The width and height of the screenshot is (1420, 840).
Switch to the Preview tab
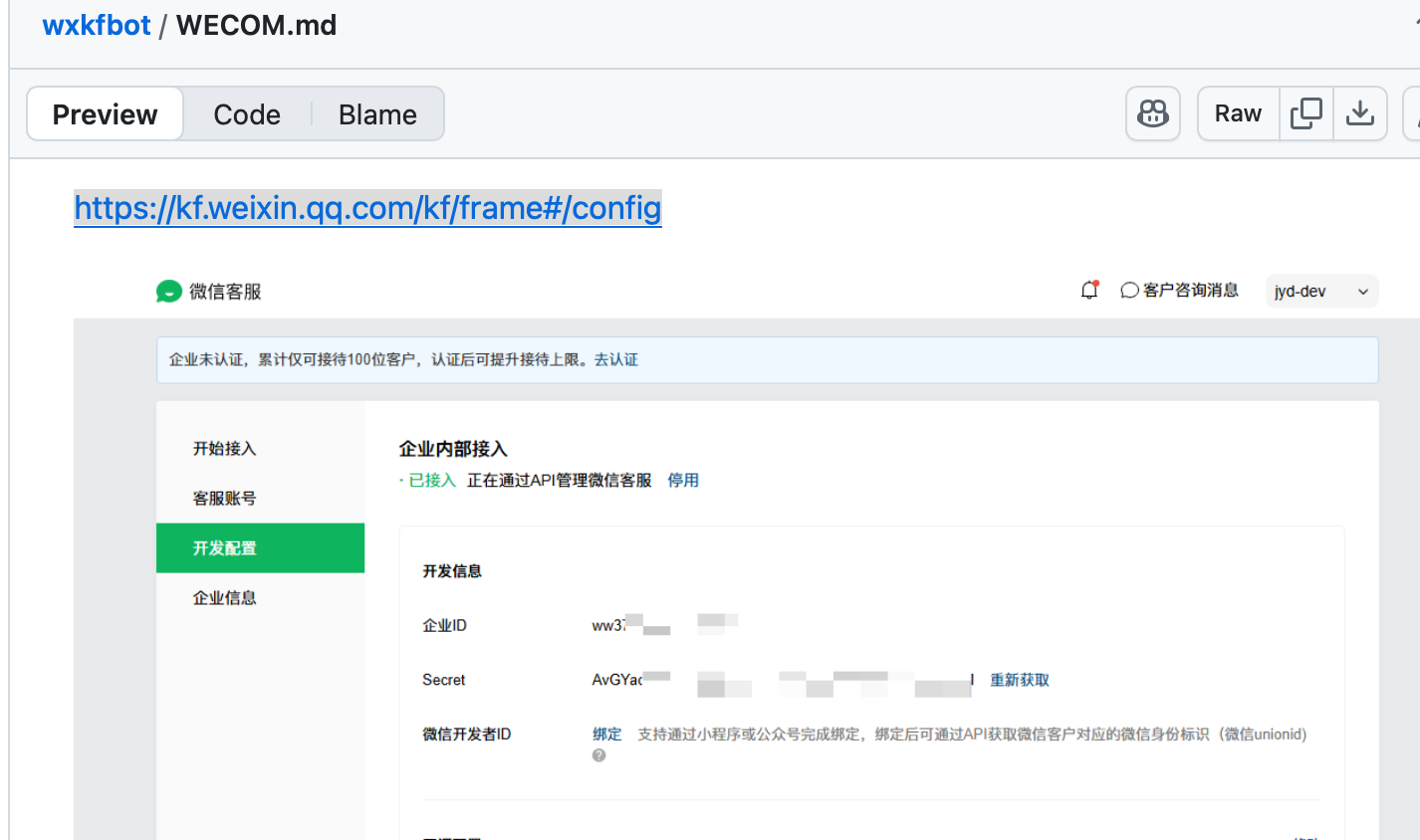point(105,114)
